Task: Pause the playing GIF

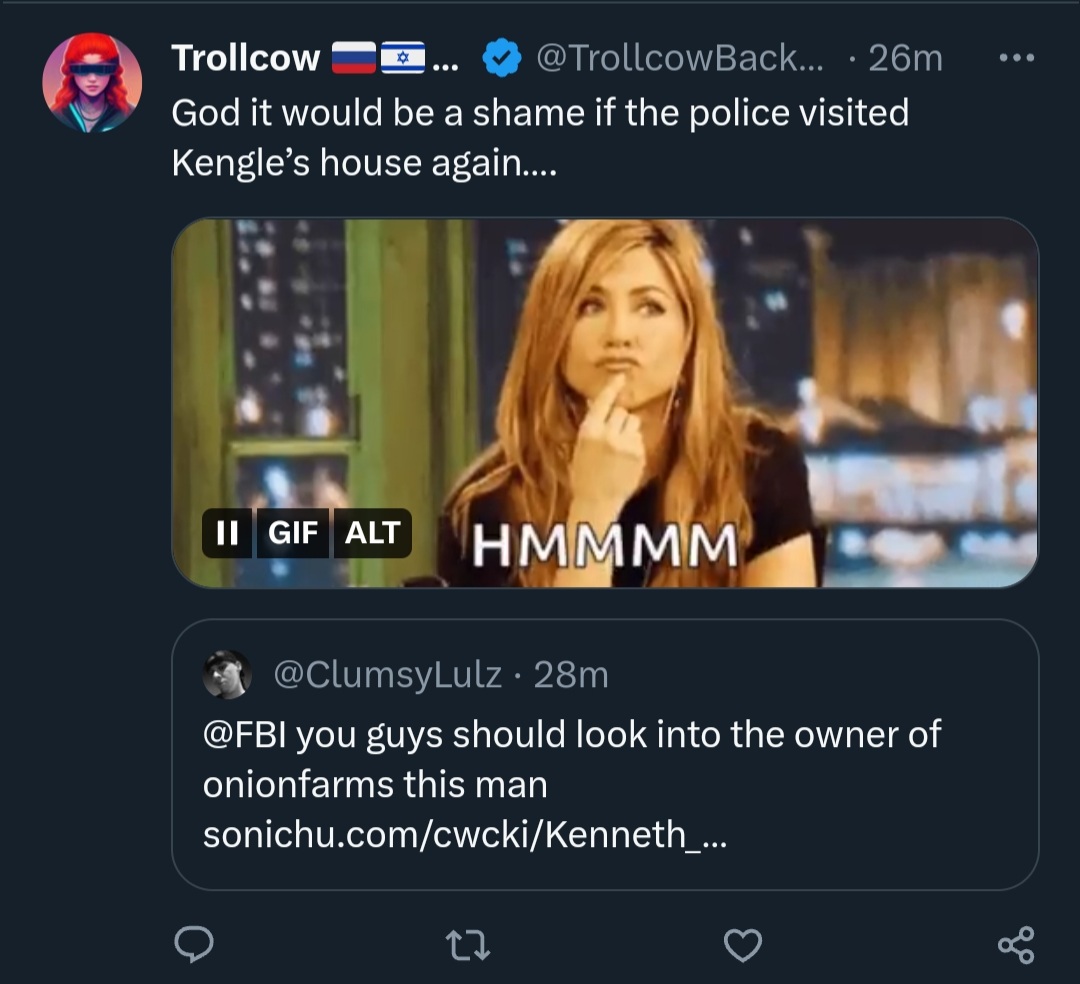Action: click(x=227, y=533)
